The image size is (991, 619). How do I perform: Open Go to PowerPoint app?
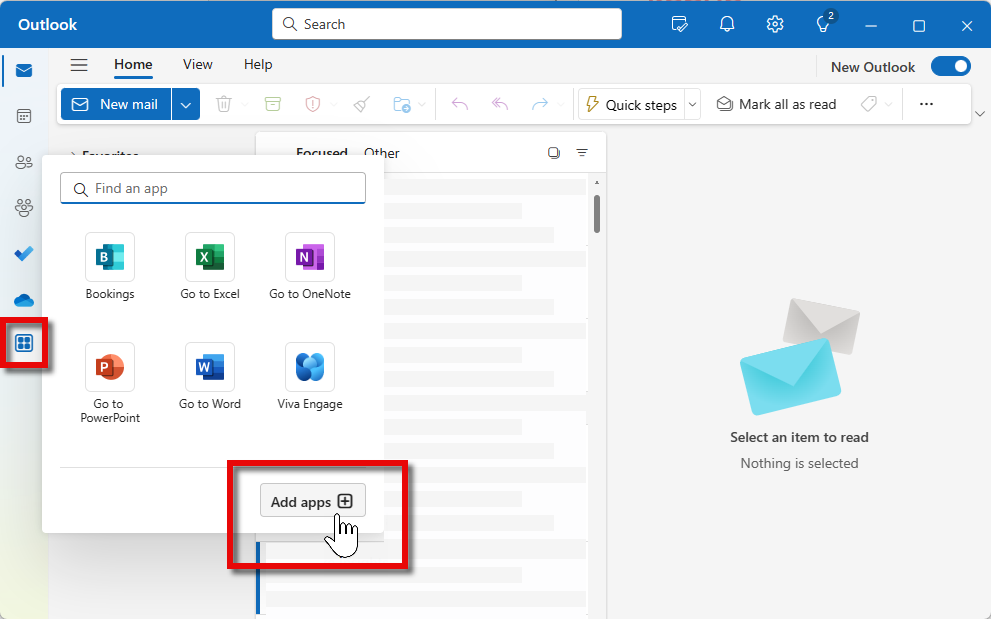[110, 368]
